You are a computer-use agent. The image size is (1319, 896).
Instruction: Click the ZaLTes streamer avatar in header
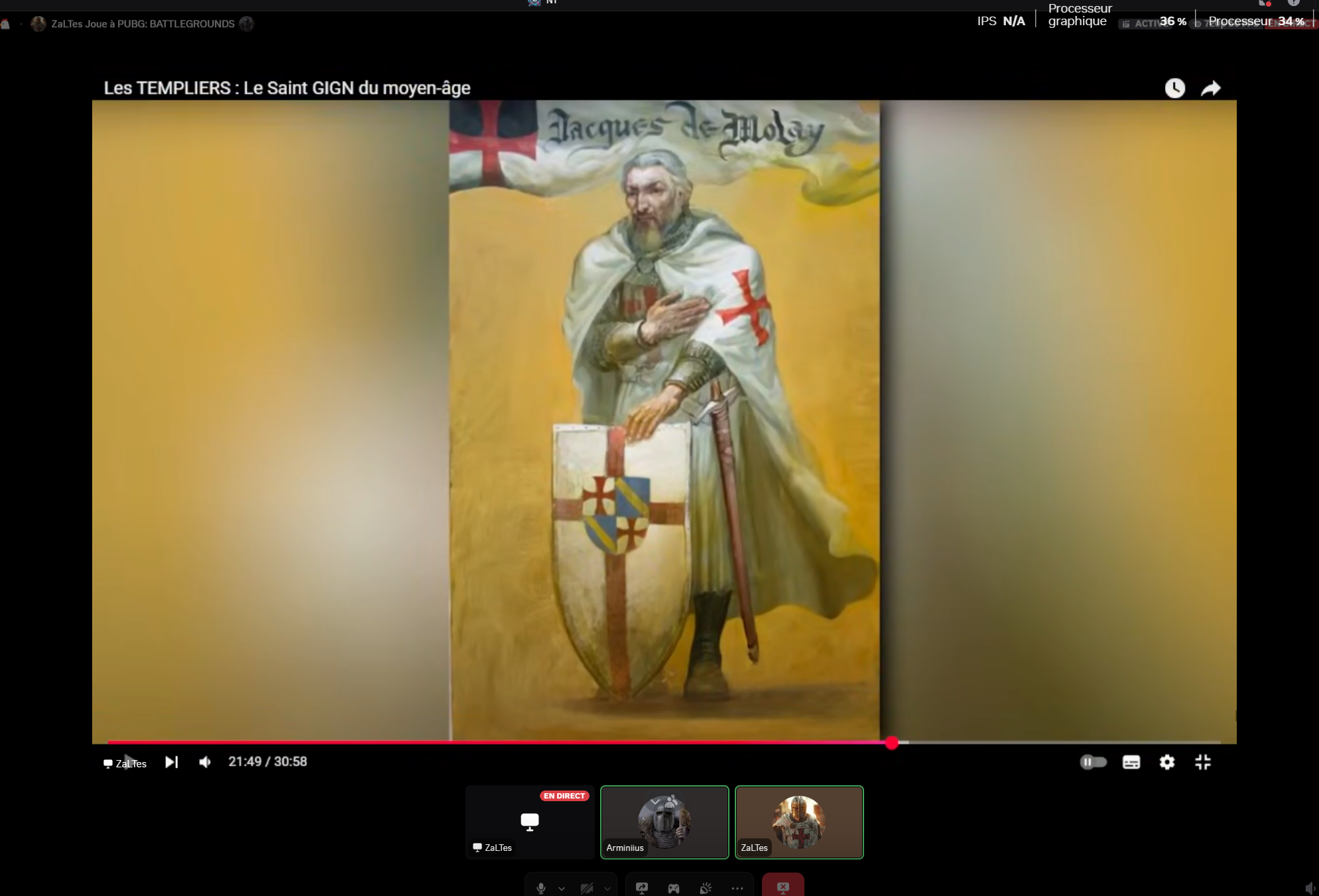[x=38, y=24]
